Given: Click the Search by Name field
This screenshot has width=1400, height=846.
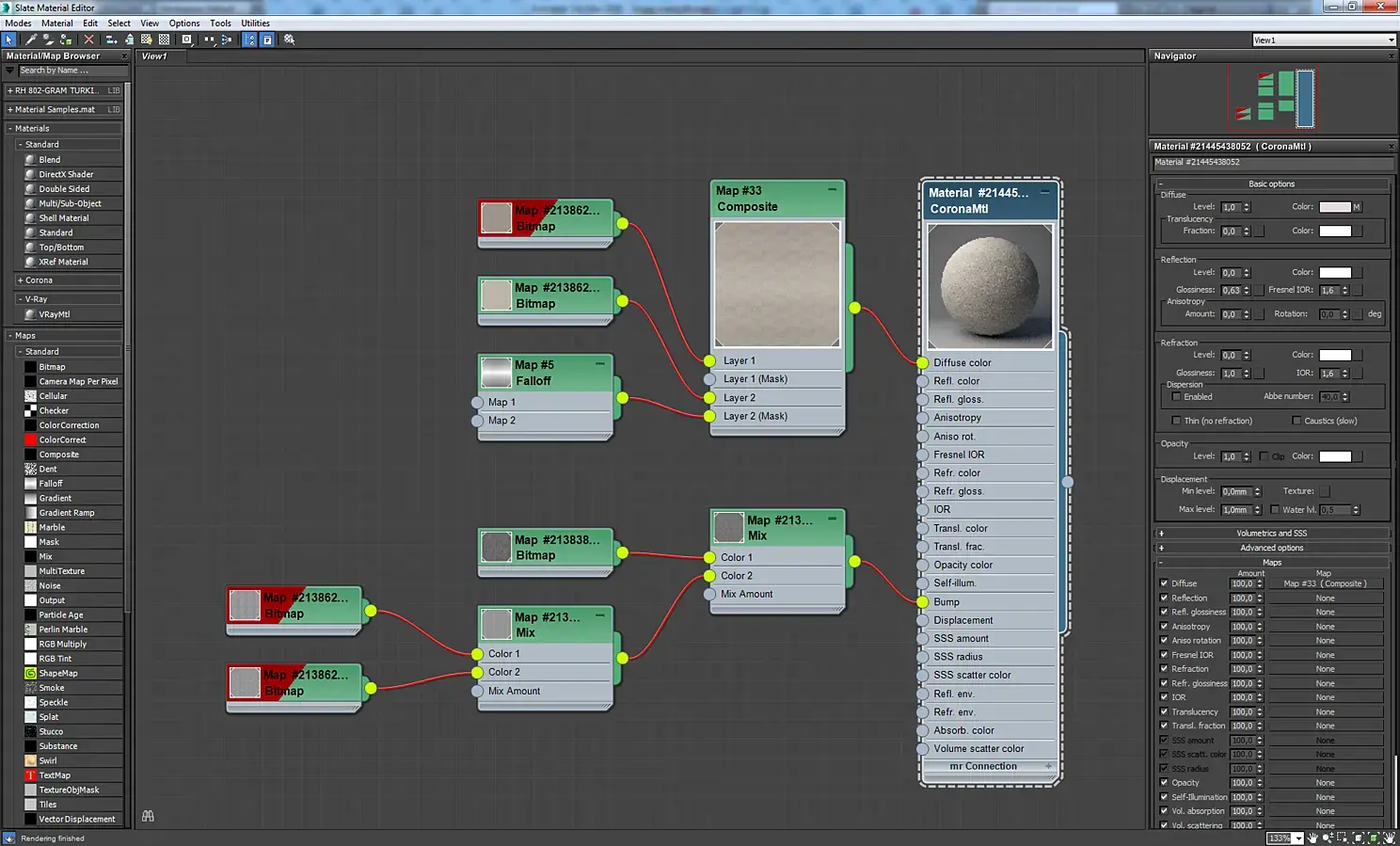Looking at the screenshot, I should pos(72,71).
